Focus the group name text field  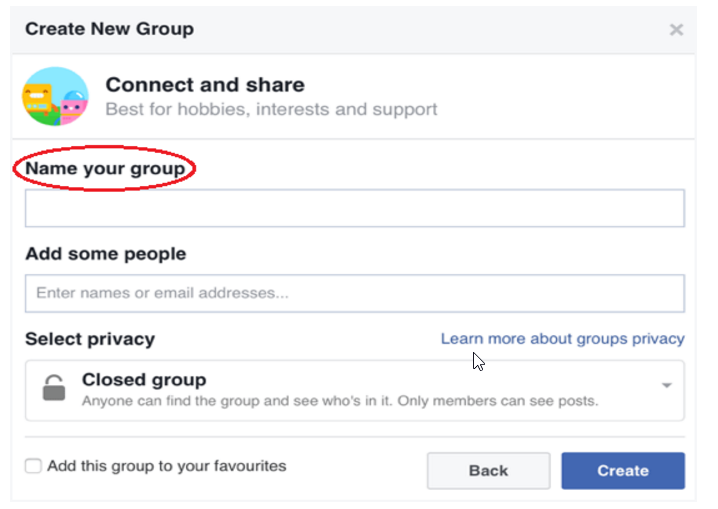click(355, 208)
